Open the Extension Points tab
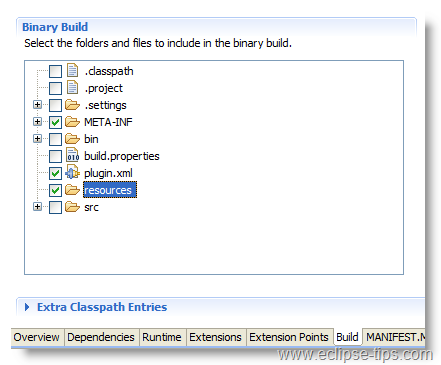This screenshot has width=441, height=365. click(x=289, y=337)
